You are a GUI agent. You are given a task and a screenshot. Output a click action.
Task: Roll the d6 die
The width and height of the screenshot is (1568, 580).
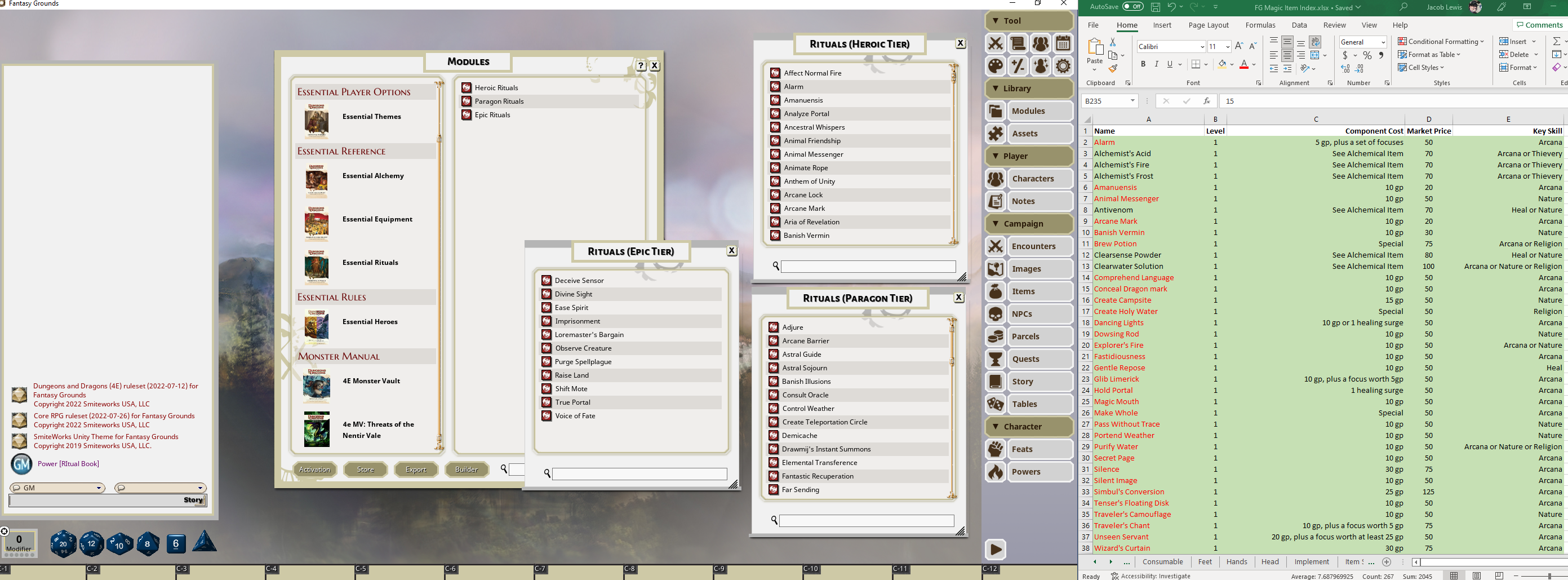click(176, 543)
